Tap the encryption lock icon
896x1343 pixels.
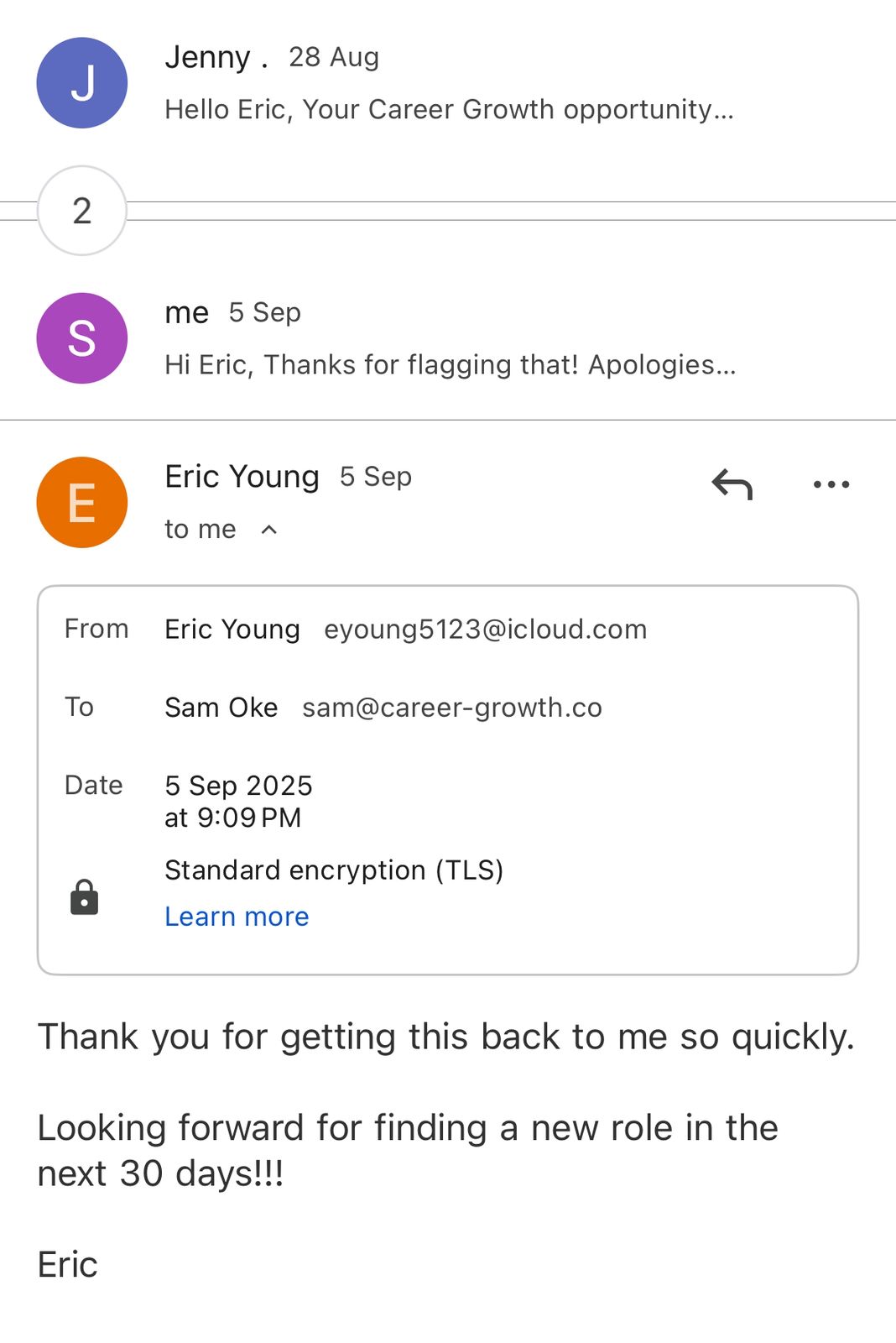[84, 897]
